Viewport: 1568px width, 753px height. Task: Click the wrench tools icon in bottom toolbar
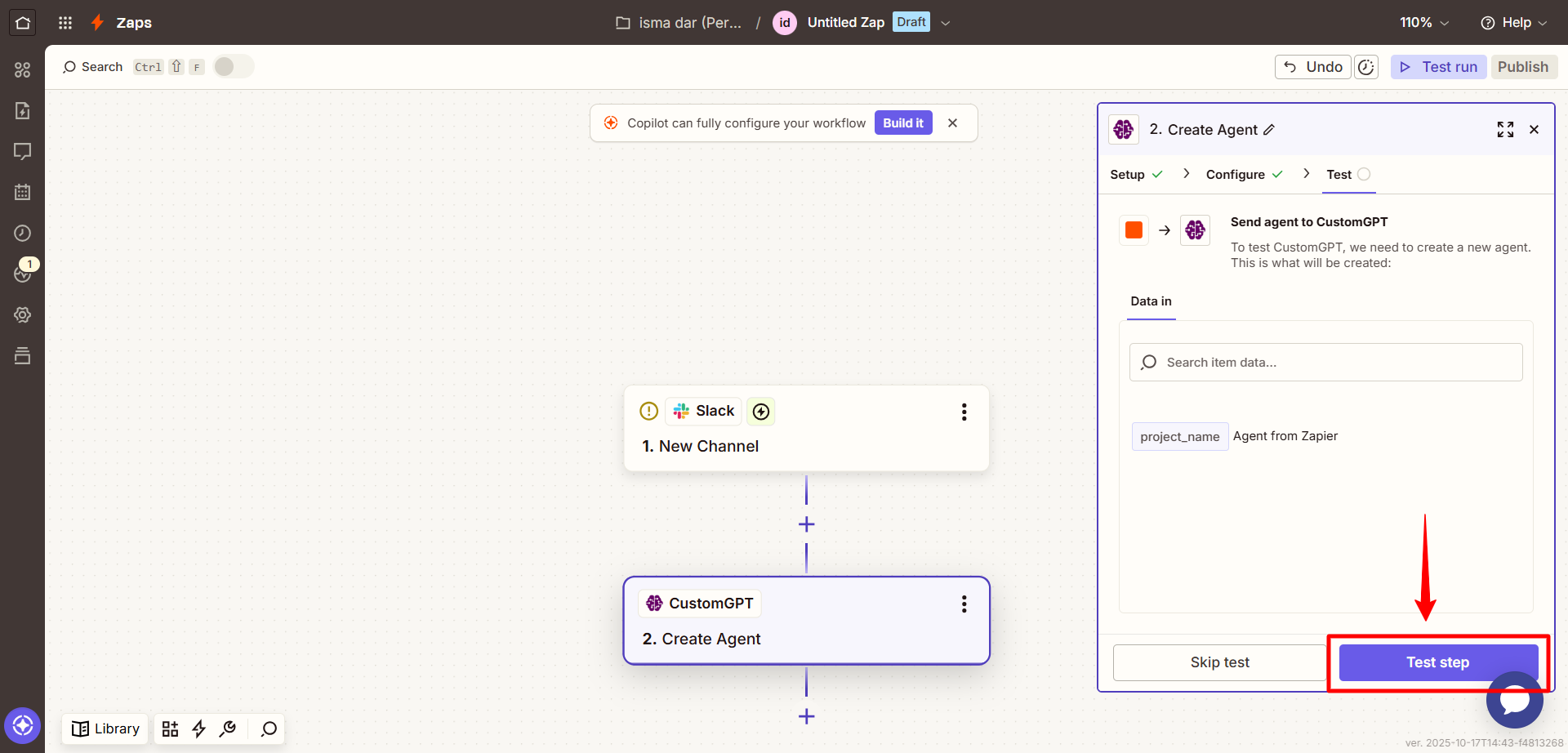(x=228, y=728)
